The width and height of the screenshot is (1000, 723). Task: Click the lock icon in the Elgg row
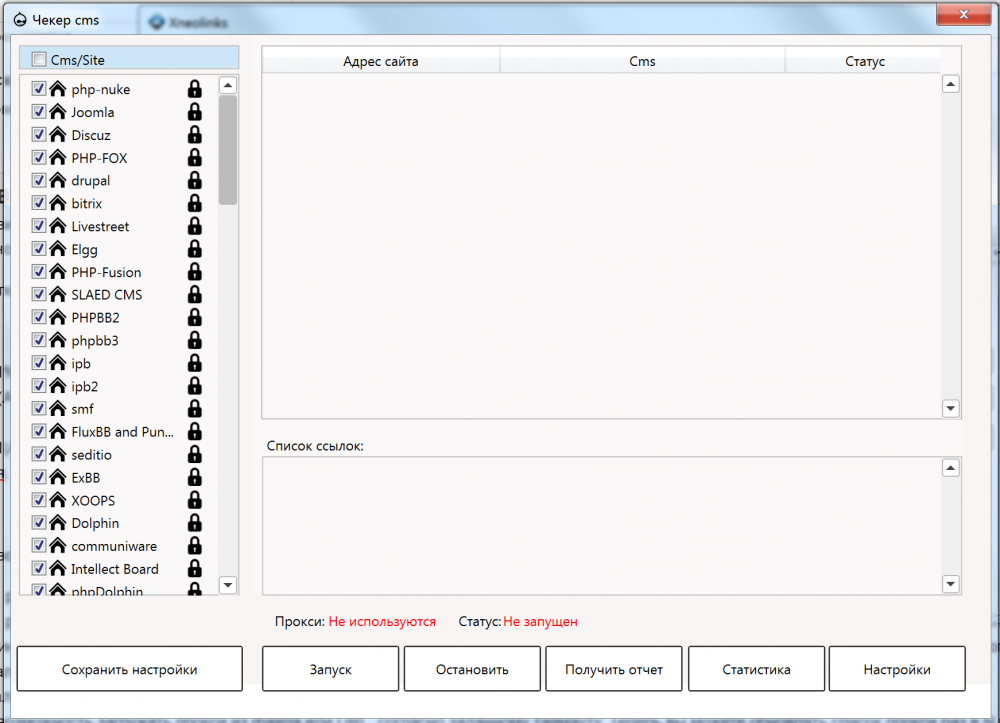point(195,249)
